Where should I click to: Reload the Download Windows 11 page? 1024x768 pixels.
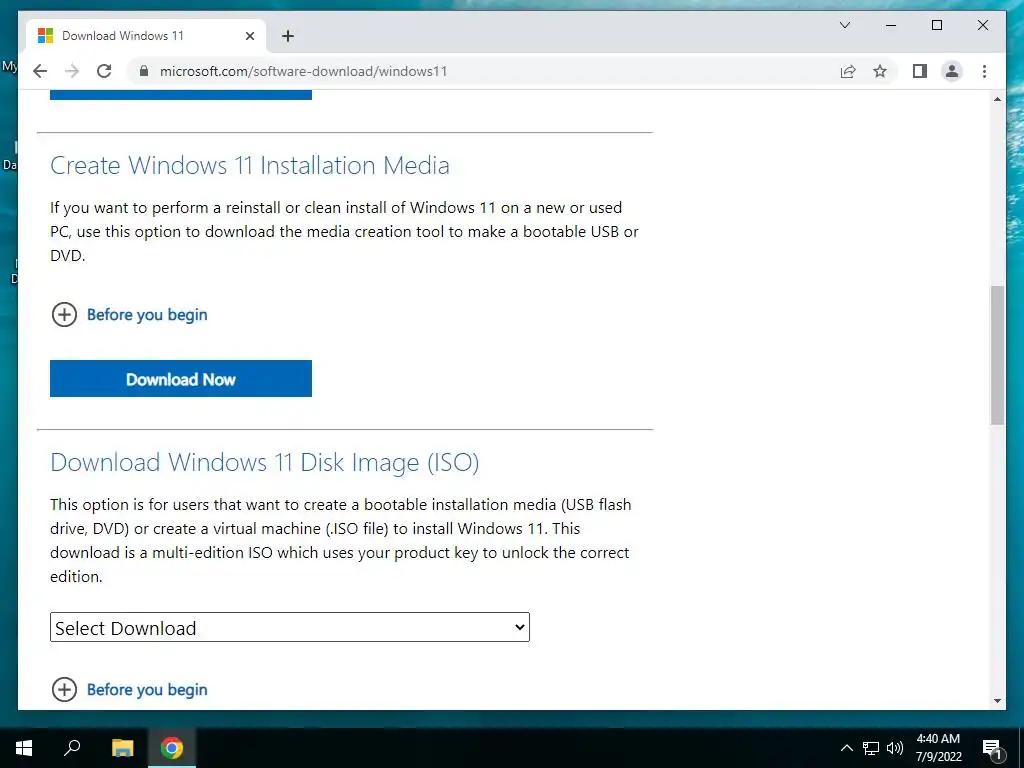(x=104, y=71)
